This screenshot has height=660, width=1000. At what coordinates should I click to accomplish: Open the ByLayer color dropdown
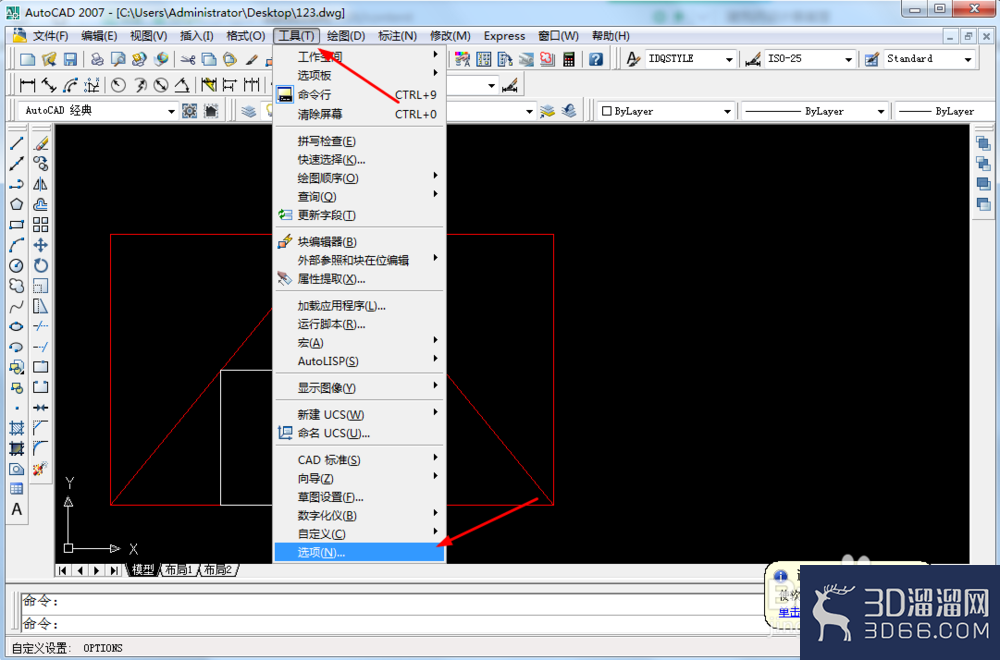727,111
